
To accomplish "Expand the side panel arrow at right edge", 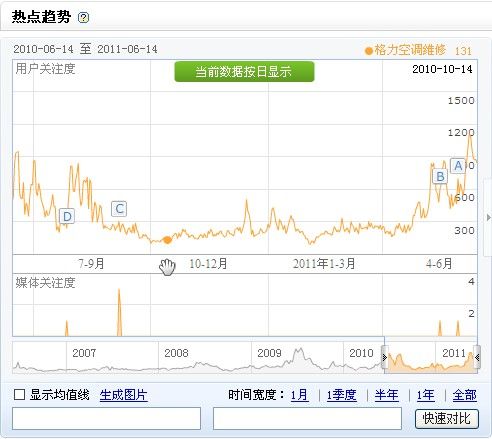I will point(488,217).
